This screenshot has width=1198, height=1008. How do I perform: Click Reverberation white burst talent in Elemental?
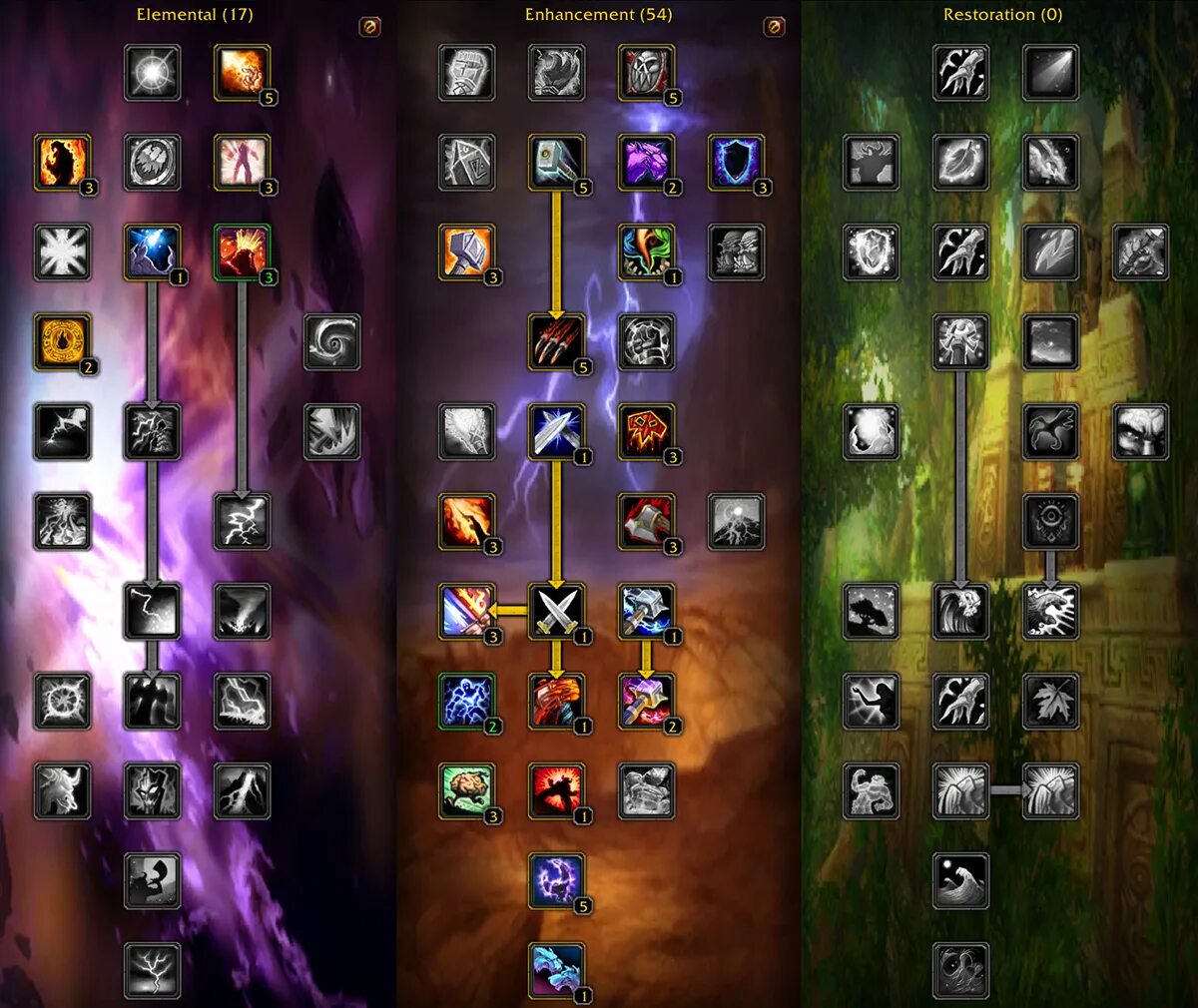(x=63, y=252)
